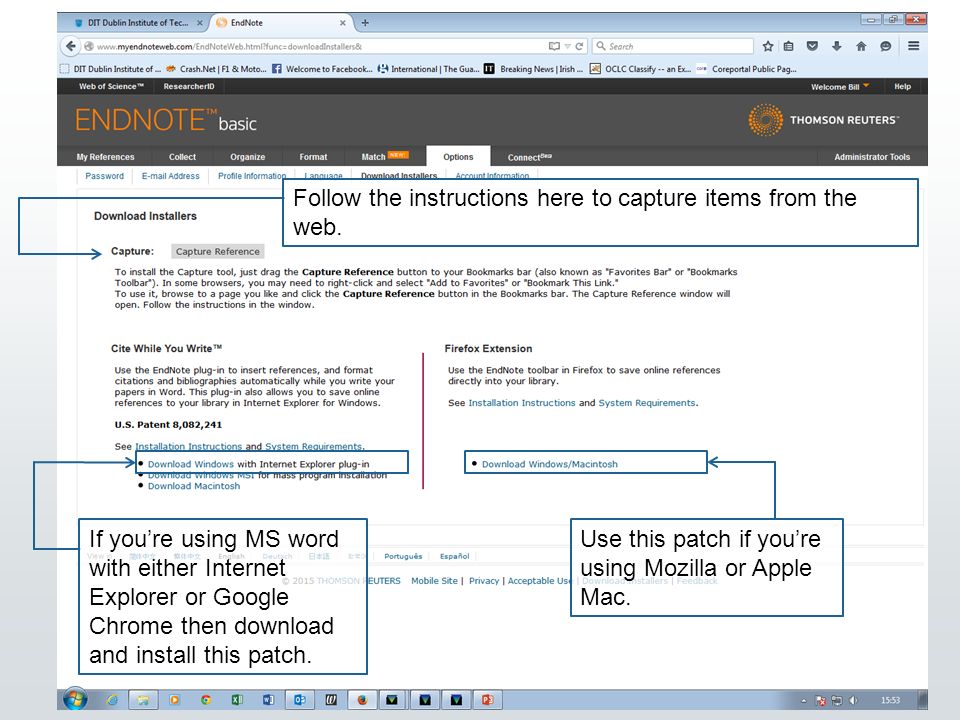Close the DIT Dublin Institute tab
The image size is (960, 720).
click(x=200, y=23)
